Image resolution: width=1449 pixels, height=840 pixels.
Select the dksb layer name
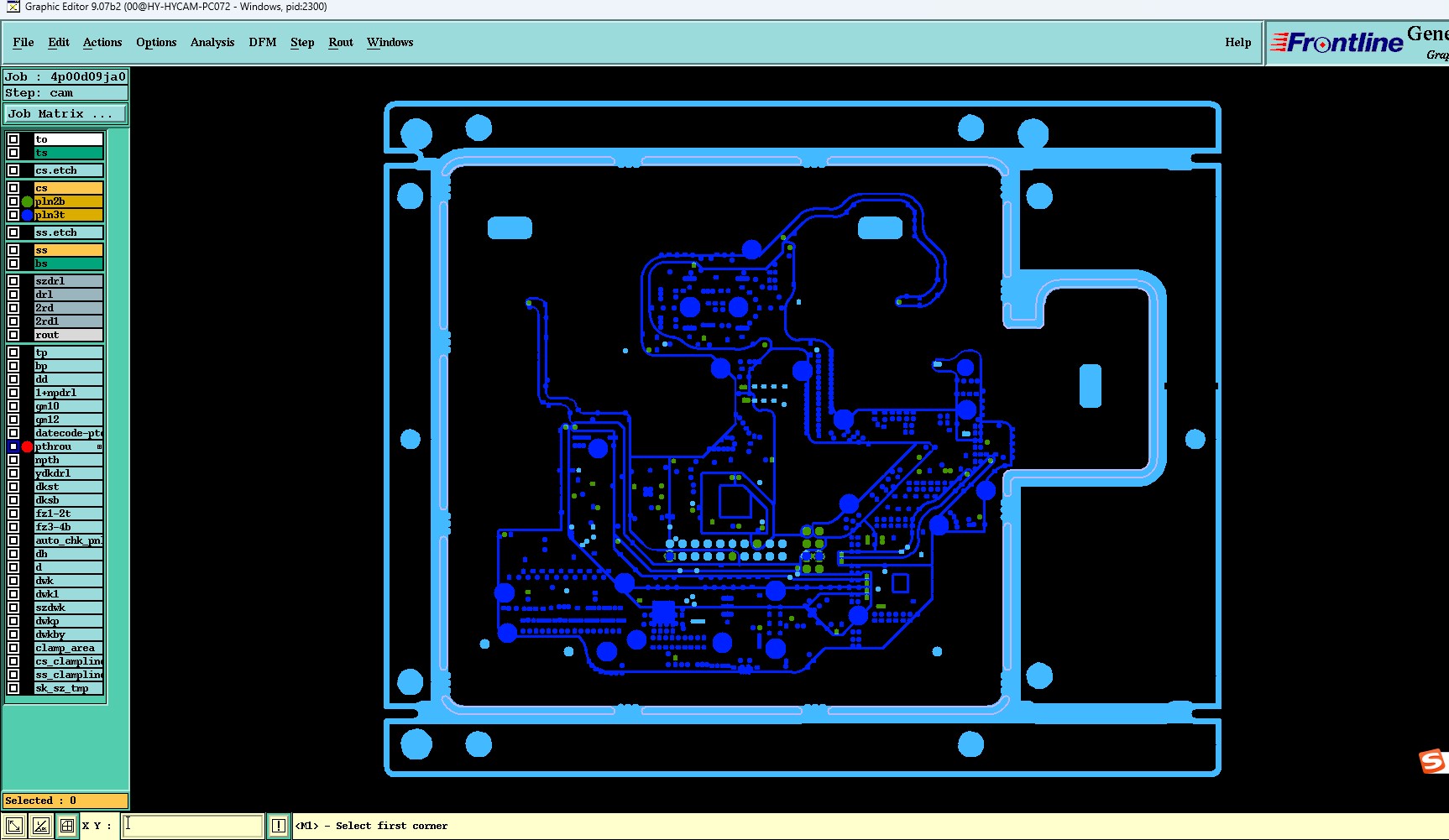point(69,500)
